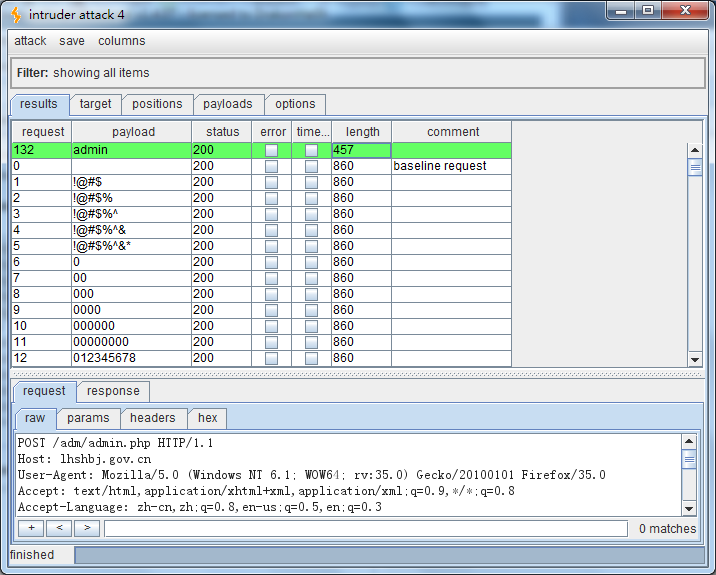The height and width of the screenshot is (575, 716).
Task: Results table scroll down arrow
Action: [x=695, y=359]
